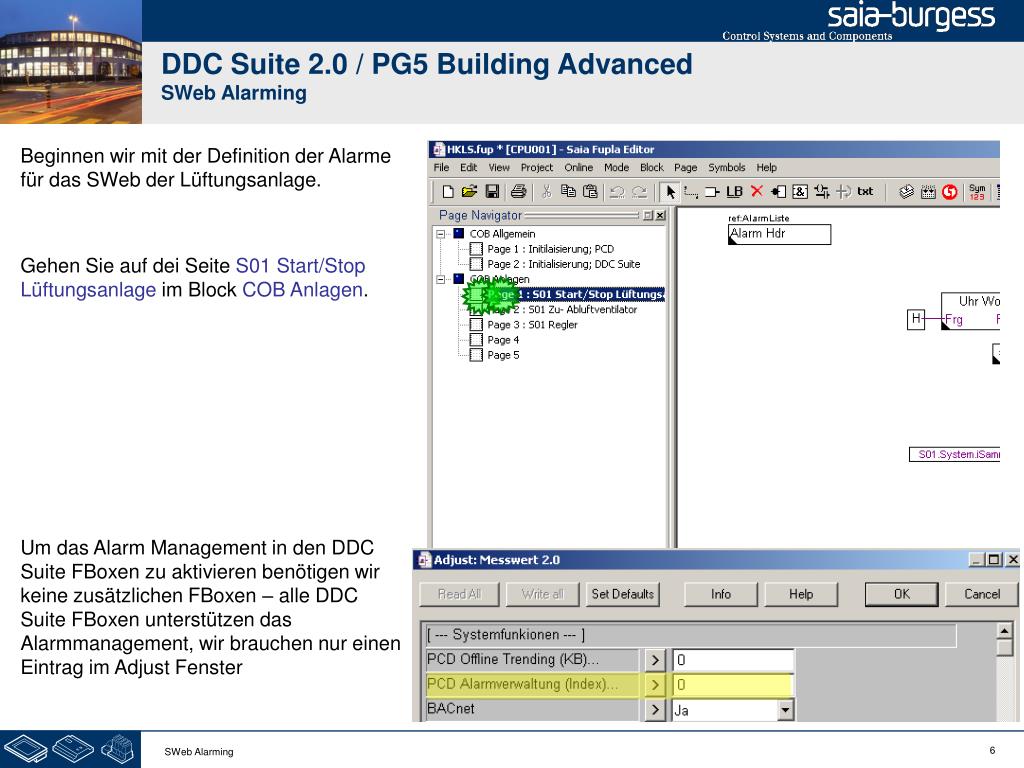
Task: Open the Symbols menu
Action: coord(727,168)
